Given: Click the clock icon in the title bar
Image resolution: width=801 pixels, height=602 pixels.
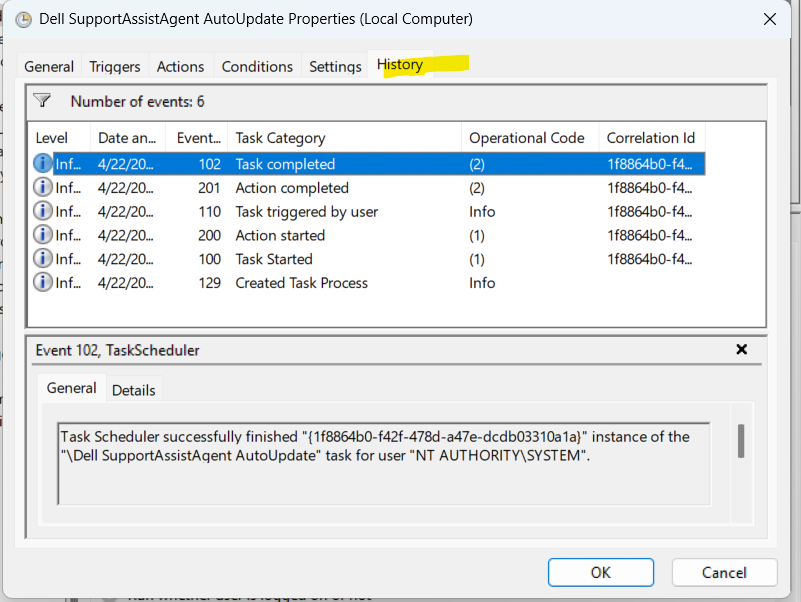Looking at the screenshot, I should [23, 19].
